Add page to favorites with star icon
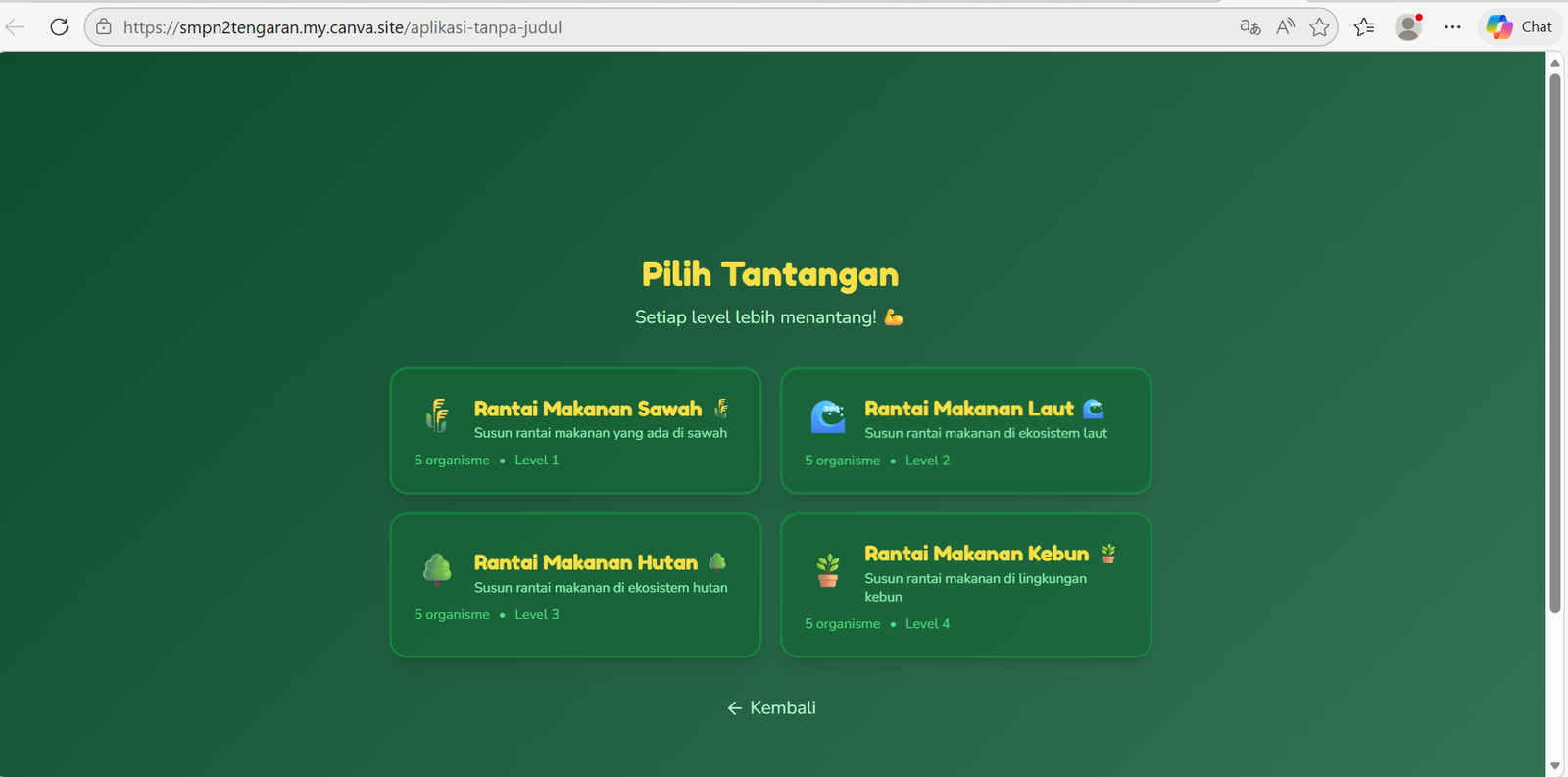1568x777 pixels. [1320, 27]
